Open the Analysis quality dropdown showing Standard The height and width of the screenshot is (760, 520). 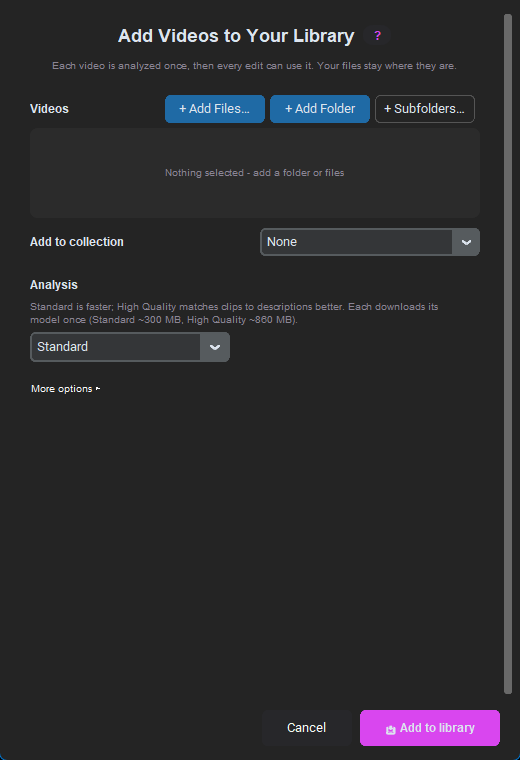(130, 347)
